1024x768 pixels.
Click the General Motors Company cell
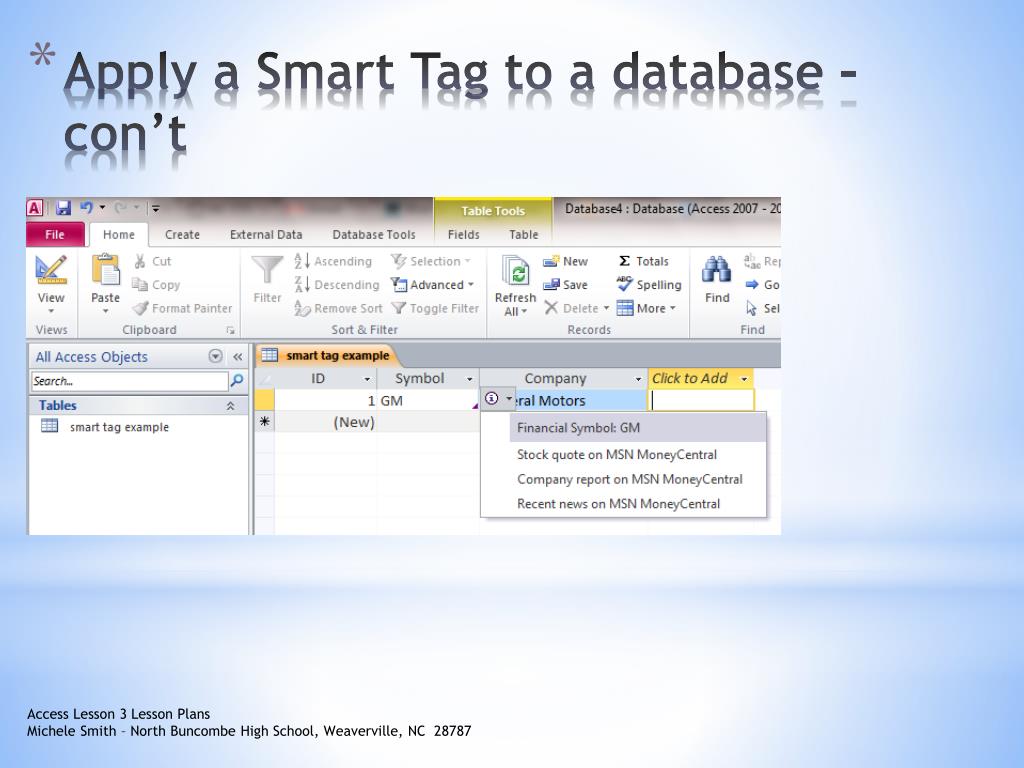tap(579, 400)
